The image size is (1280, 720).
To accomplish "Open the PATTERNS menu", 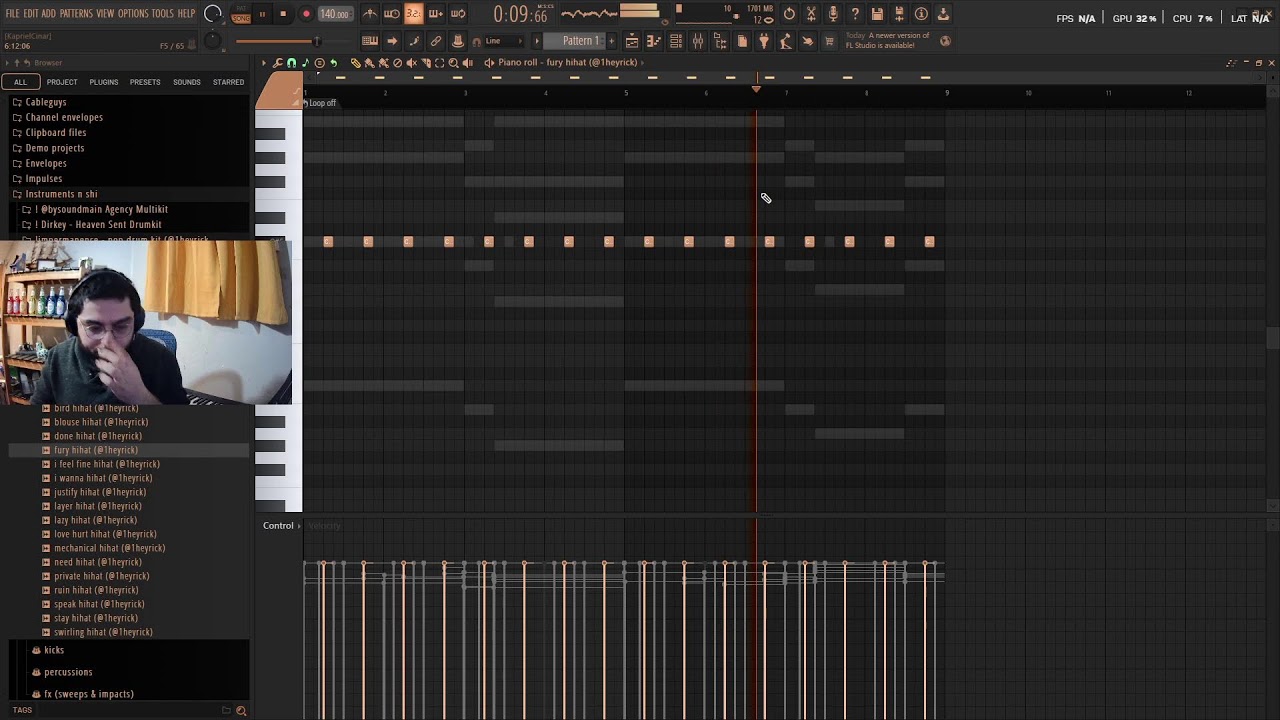I will (x=76, y=13).
